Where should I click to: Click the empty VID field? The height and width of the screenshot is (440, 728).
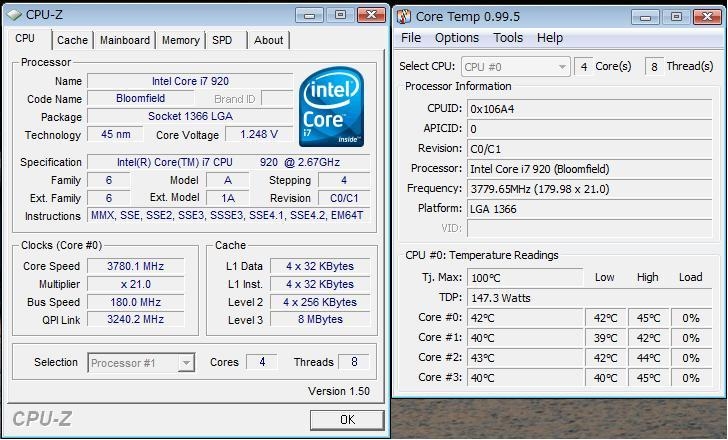pos(590,229)
